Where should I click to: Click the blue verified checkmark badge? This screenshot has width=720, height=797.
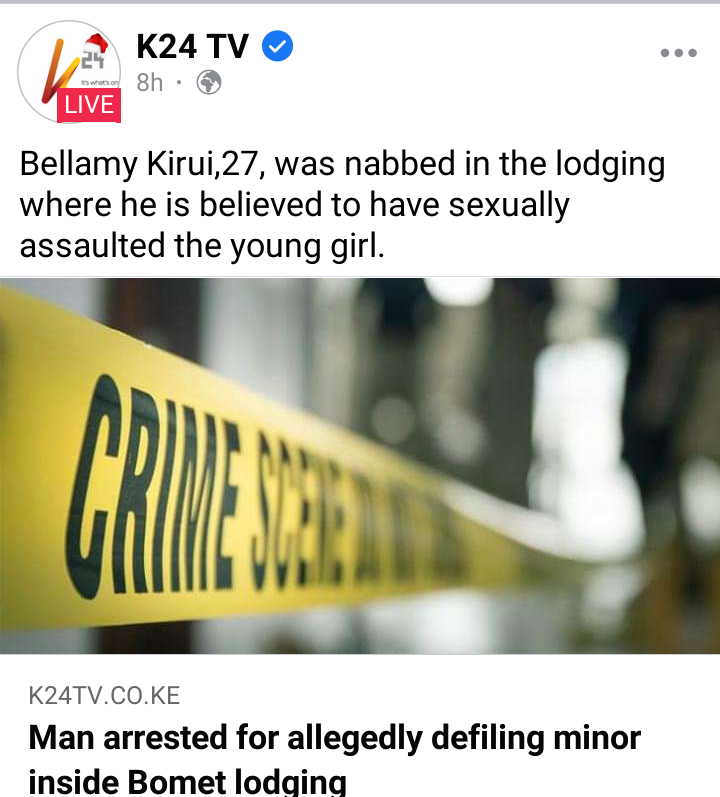click(x=277, y=46)
